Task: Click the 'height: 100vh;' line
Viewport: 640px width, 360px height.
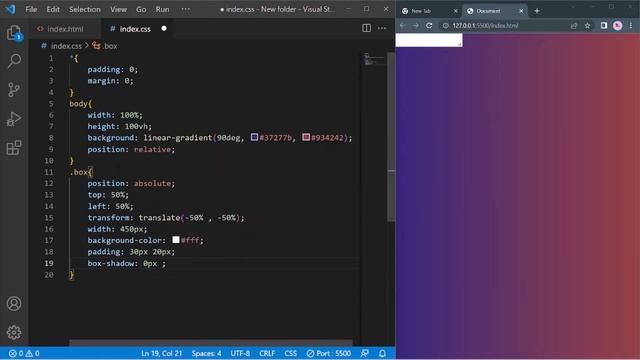Action: click(120, 127)
